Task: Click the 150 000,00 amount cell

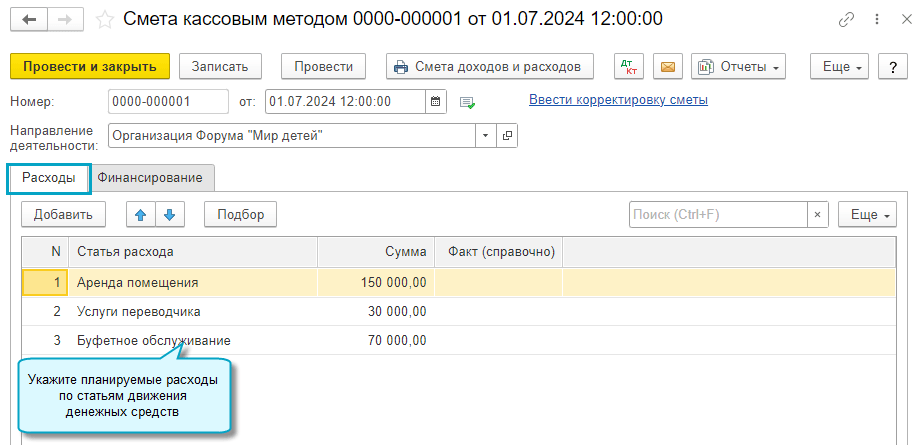Action: point(376,282)
